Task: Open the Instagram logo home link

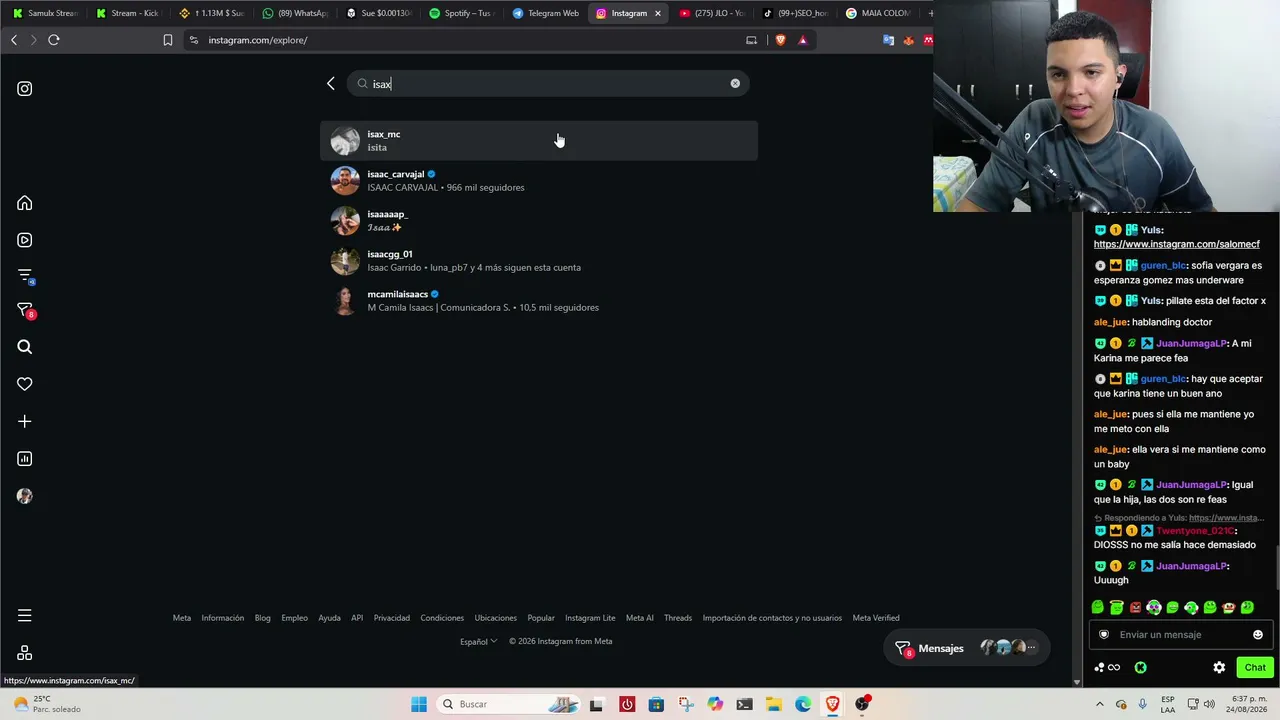Action: (25, 89)
